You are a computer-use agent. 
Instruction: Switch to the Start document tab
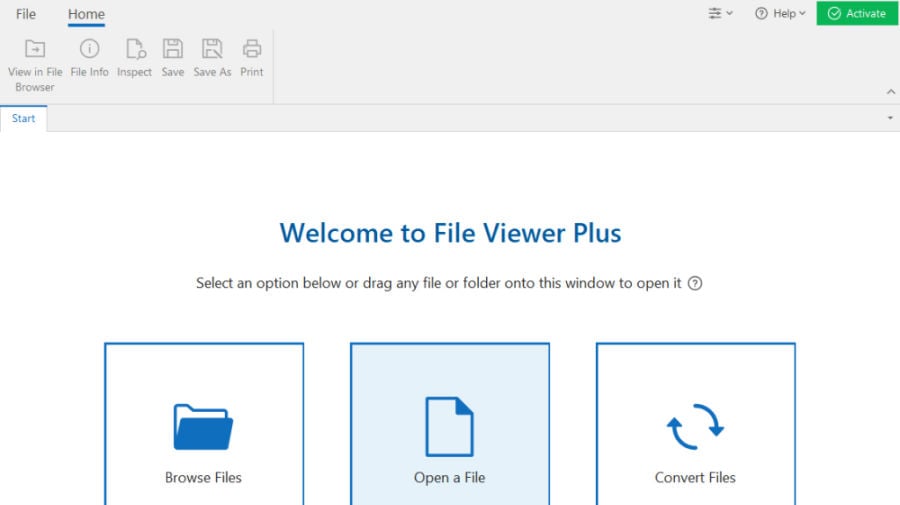(24, 118)
